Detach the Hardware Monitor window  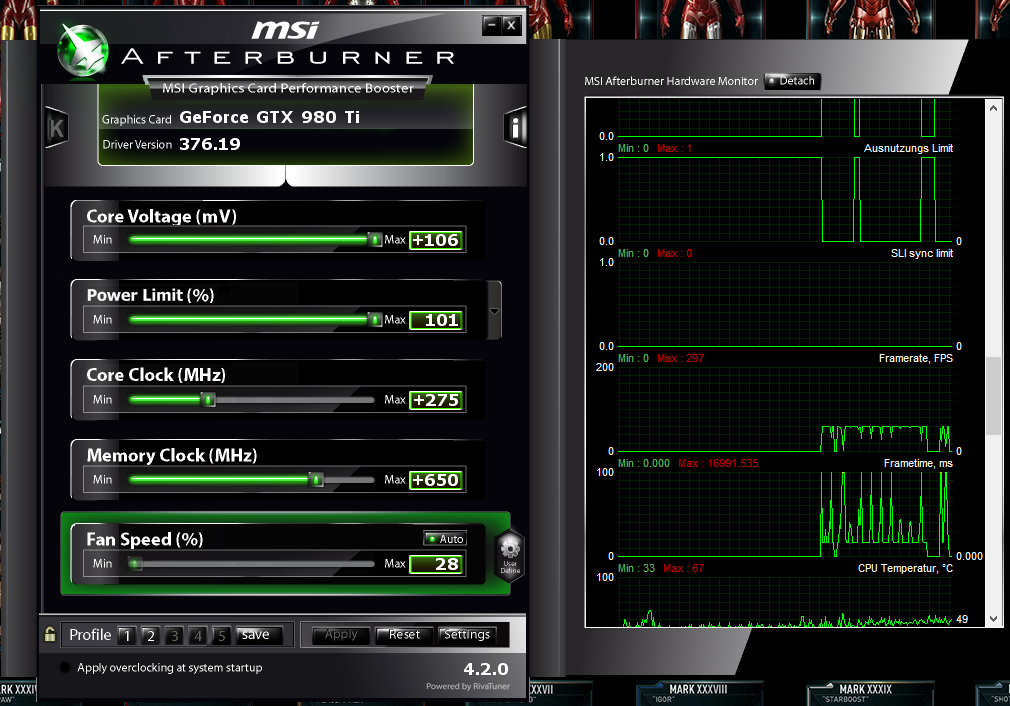coord(792,81)
